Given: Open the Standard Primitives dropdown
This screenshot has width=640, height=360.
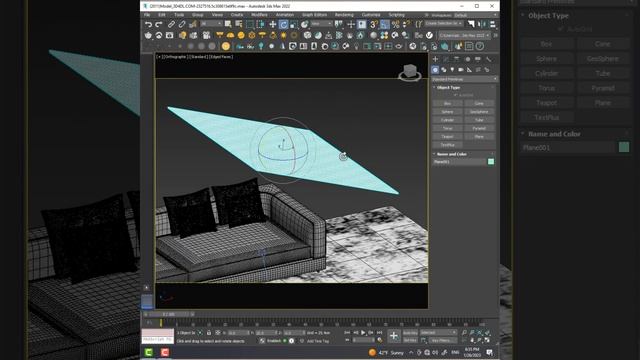Looking at the screenshot, I should point(464,79).
